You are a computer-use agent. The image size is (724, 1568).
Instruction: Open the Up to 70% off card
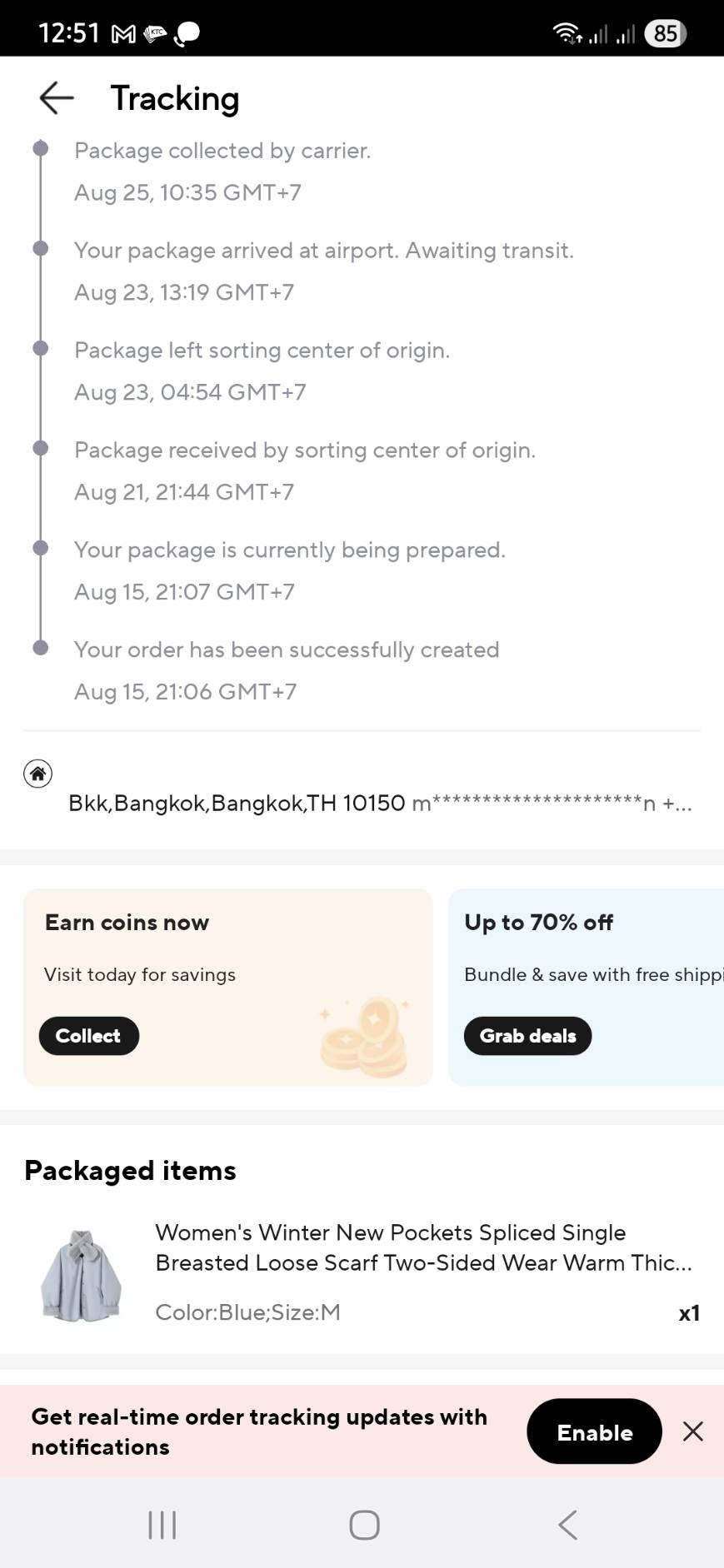point(586,987)
